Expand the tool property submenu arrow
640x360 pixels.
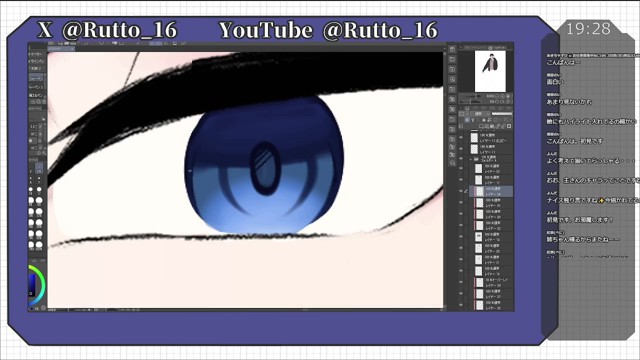[44, 118]
